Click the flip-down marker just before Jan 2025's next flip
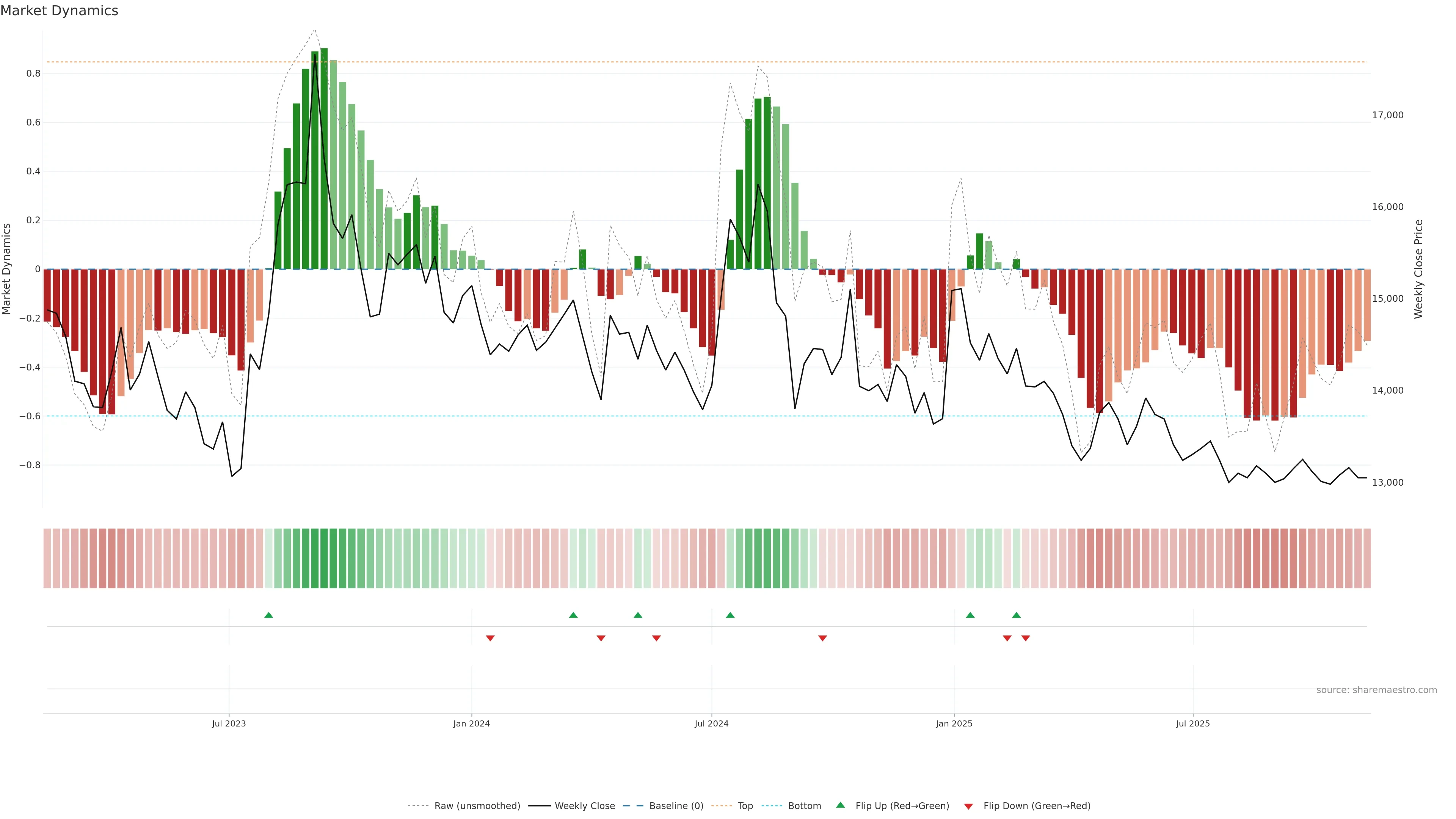 [x=1007, y=638]
